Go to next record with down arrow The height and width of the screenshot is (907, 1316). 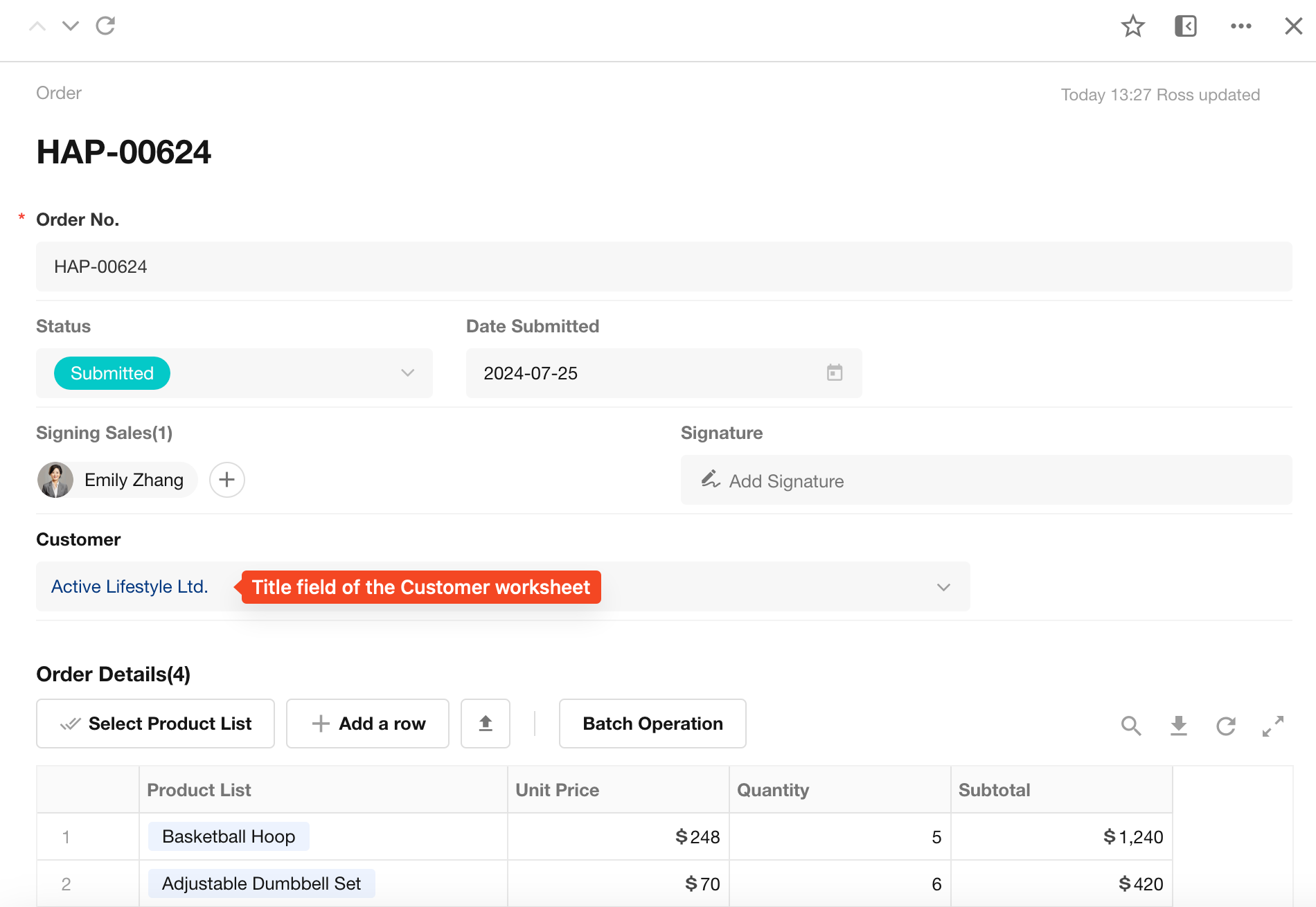point(71,26)
